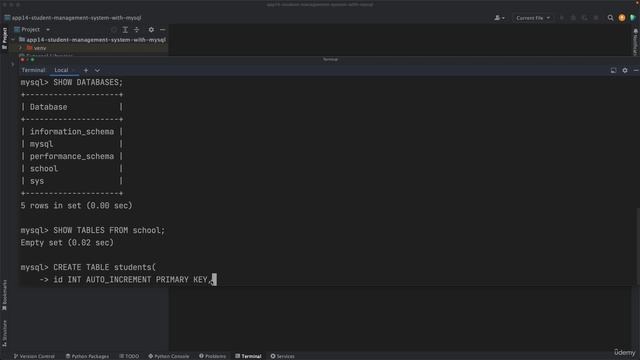Click the terminal cursor after PRIMARY KEY,
640x360 pixels.
(x=214, y=280)
